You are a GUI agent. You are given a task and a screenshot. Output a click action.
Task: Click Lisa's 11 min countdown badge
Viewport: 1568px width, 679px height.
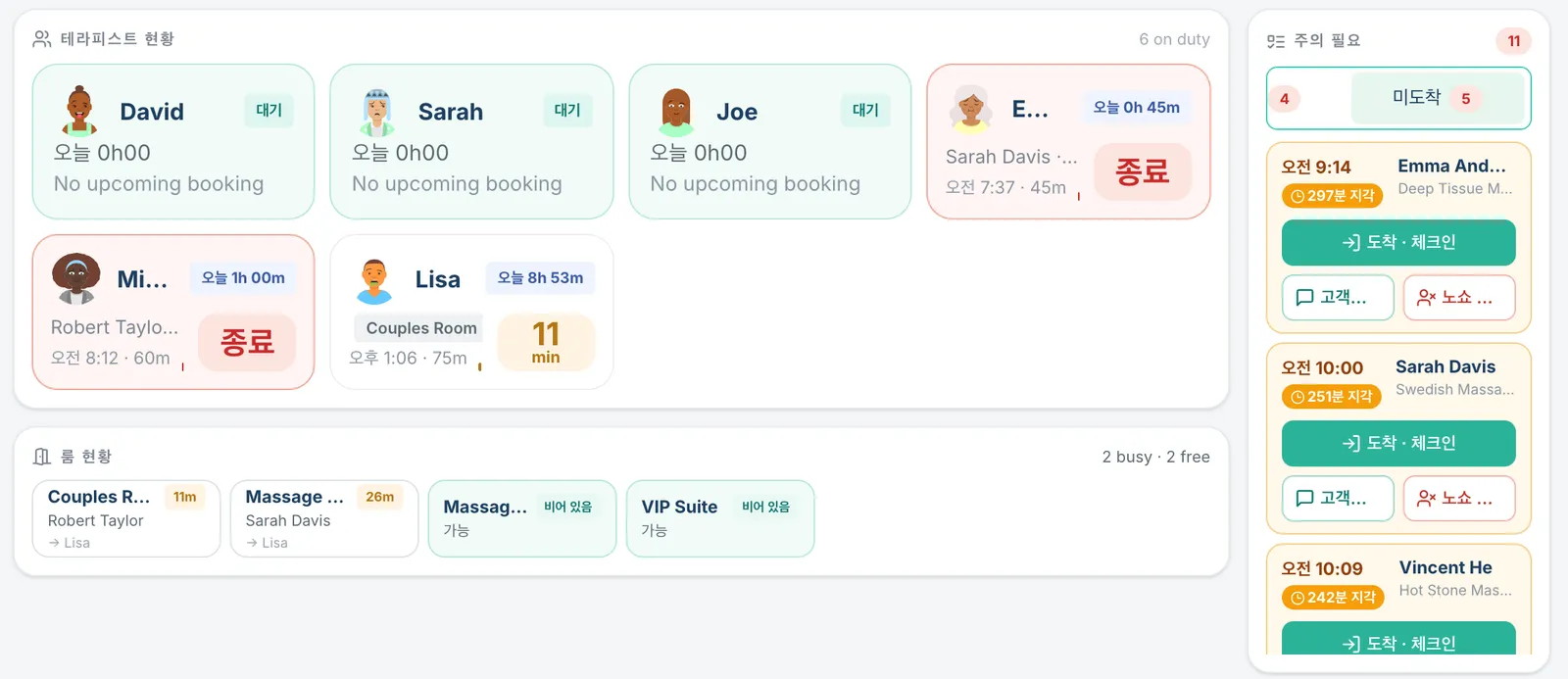tap(546, 342)
